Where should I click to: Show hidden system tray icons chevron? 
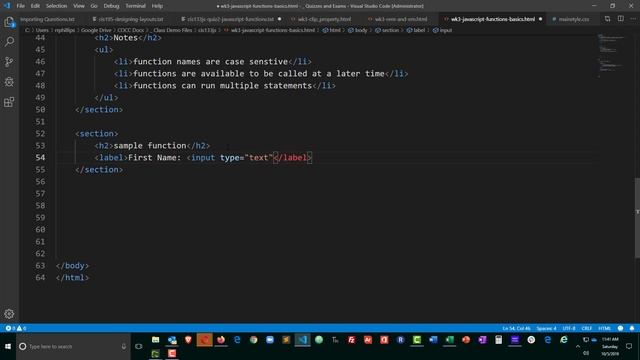(578, 347)
